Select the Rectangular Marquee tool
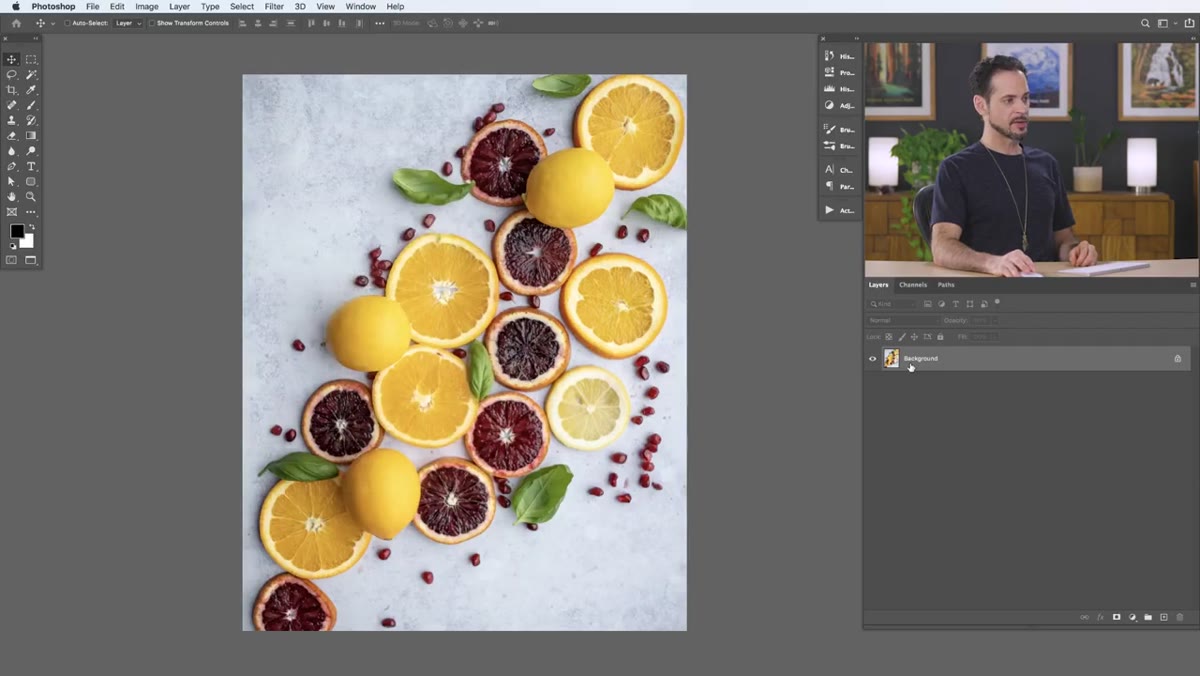Screen dimensions: 1200x676 click(31, 60)
